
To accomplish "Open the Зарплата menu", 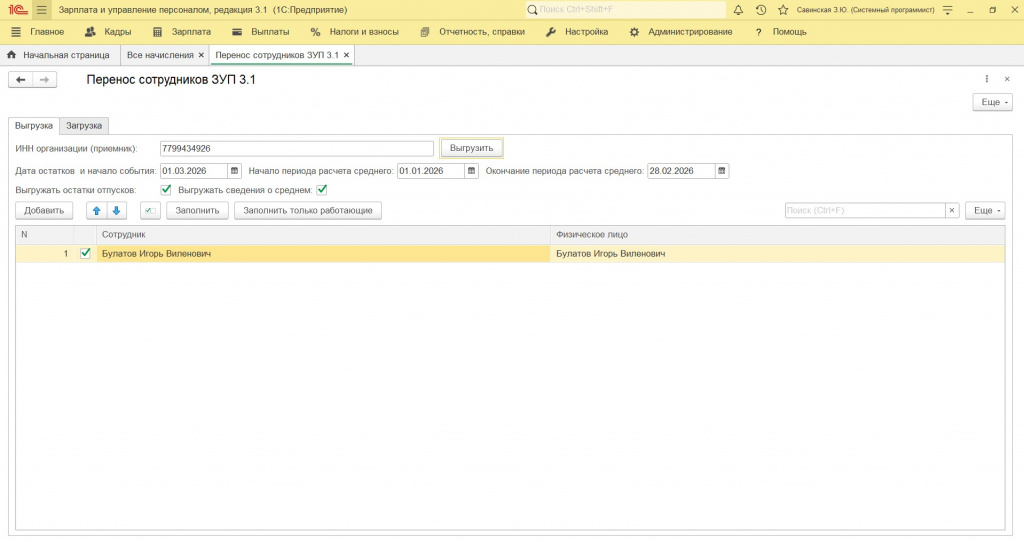I will (x=191, y=32).
